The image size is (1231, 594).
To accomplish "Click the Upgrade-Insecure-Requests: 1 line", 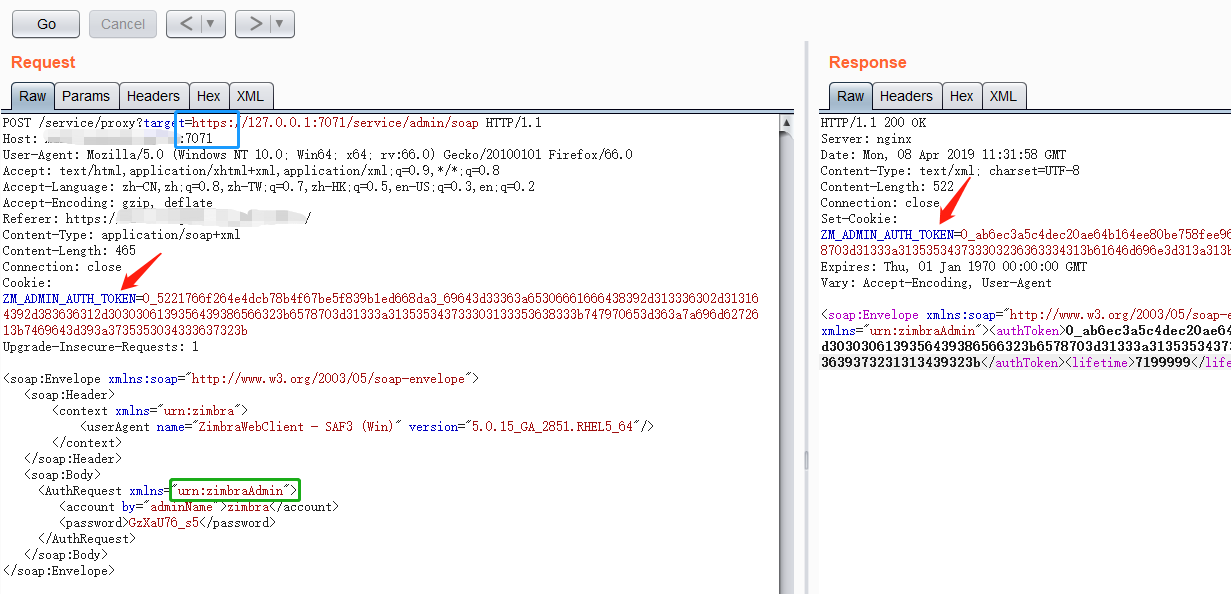I will pyautogui.click(x=101, y=347).
